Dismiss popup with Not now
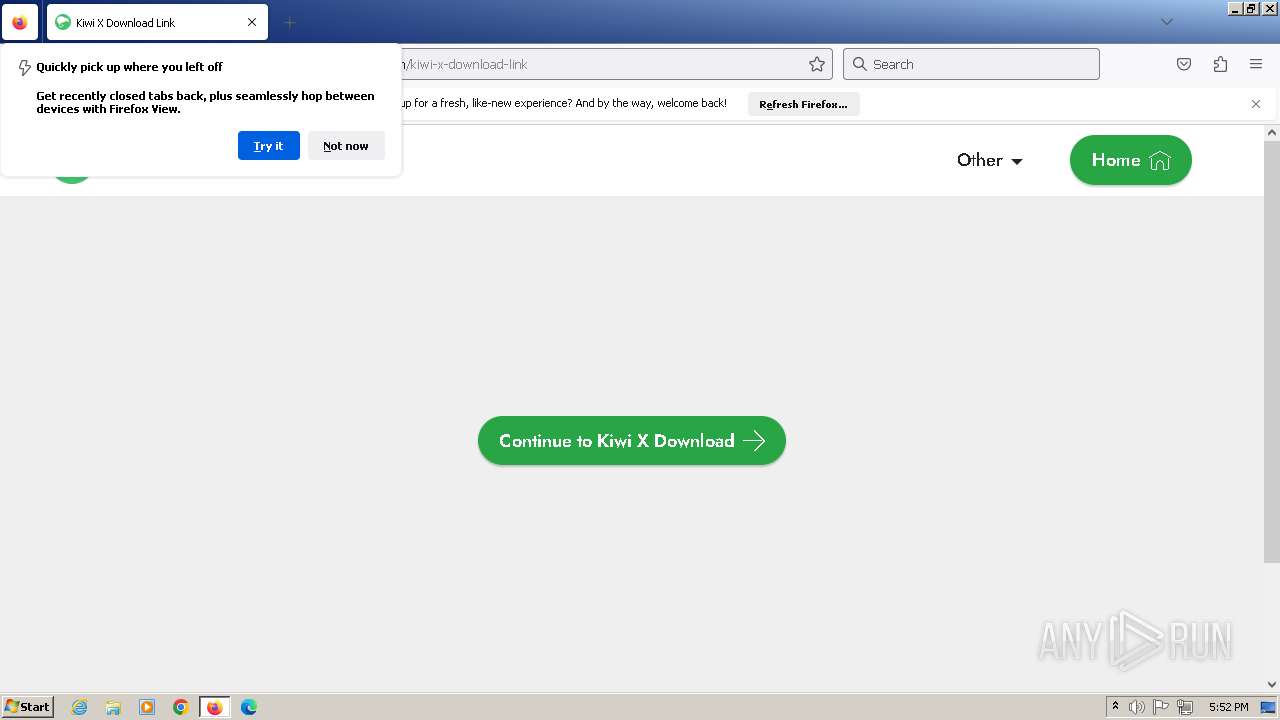Screen dimensions: 1280x720 pos(346,145)
